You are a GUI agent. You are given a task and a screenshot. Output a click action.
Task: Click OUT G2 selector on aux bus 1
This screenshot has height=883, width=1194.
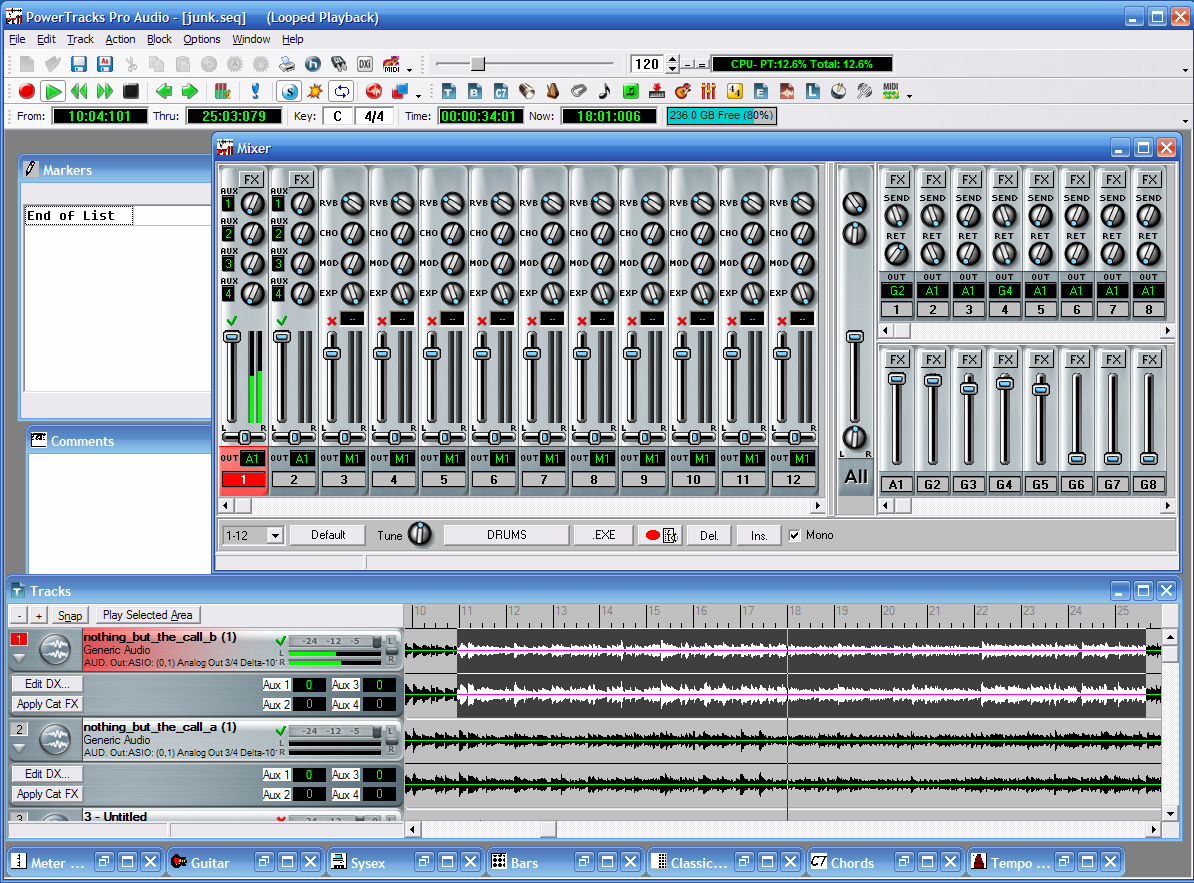coord(897,291)
